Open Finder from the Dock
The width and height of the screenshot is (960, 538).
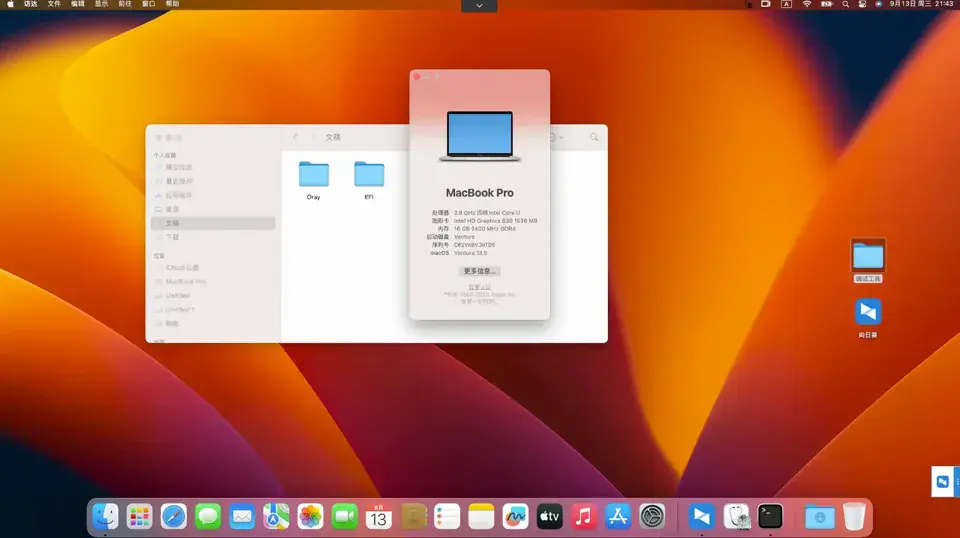point(105,517)
